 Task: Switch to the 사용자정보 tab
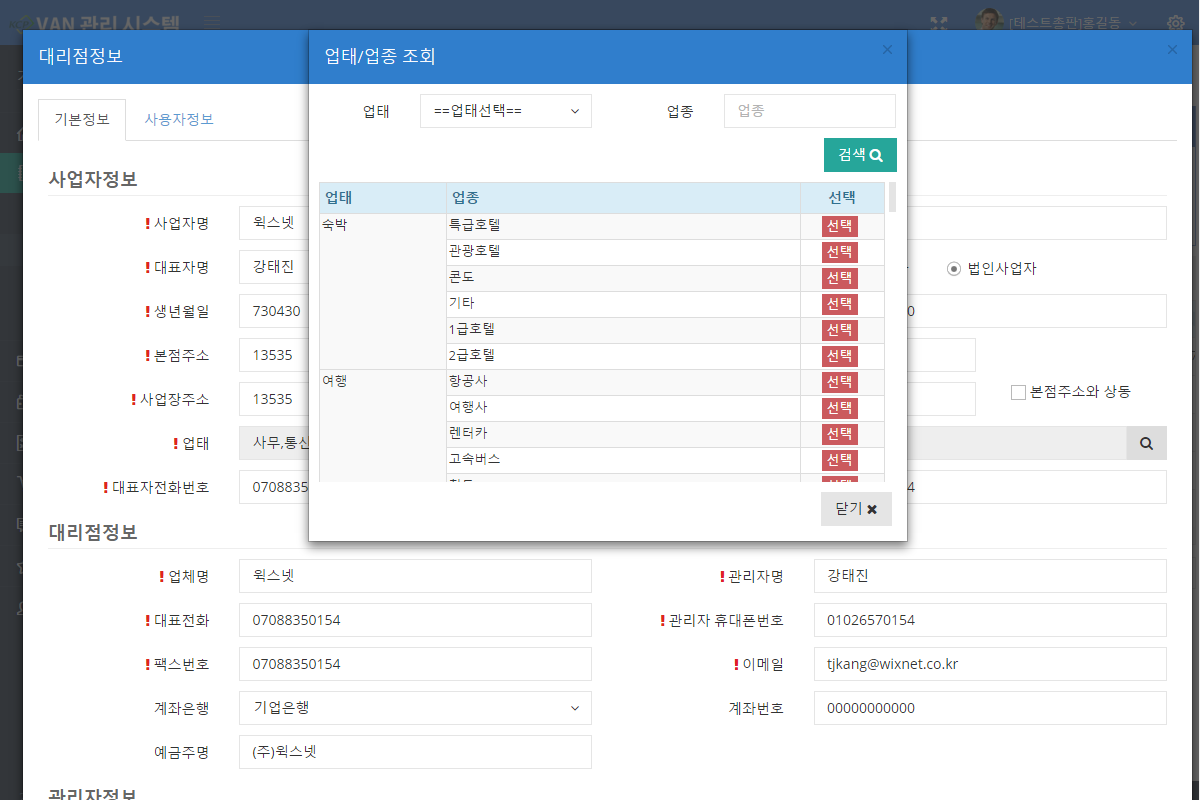(179, 119)
